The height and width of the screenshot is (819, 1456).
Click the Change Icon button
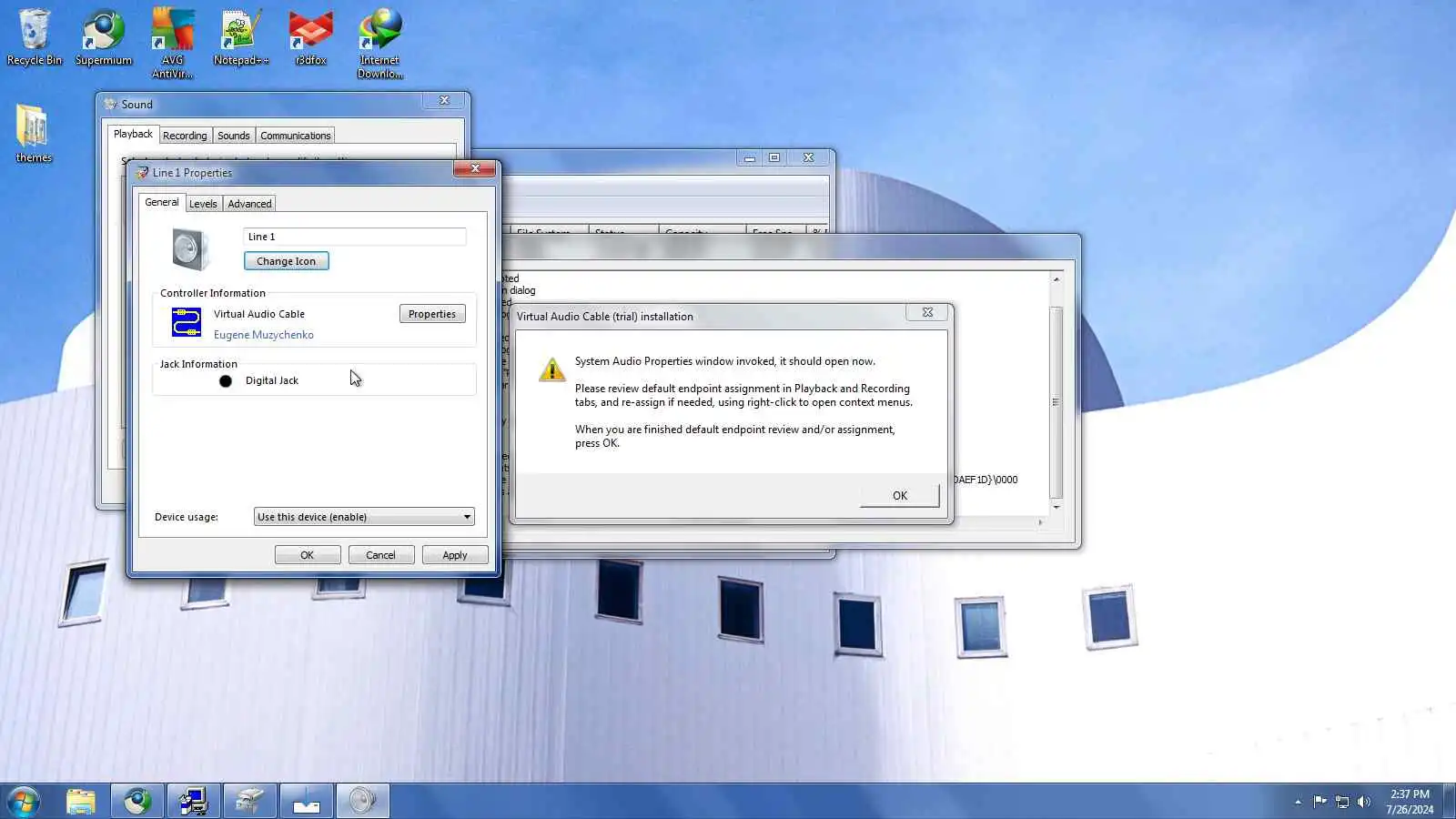[287, 261]
